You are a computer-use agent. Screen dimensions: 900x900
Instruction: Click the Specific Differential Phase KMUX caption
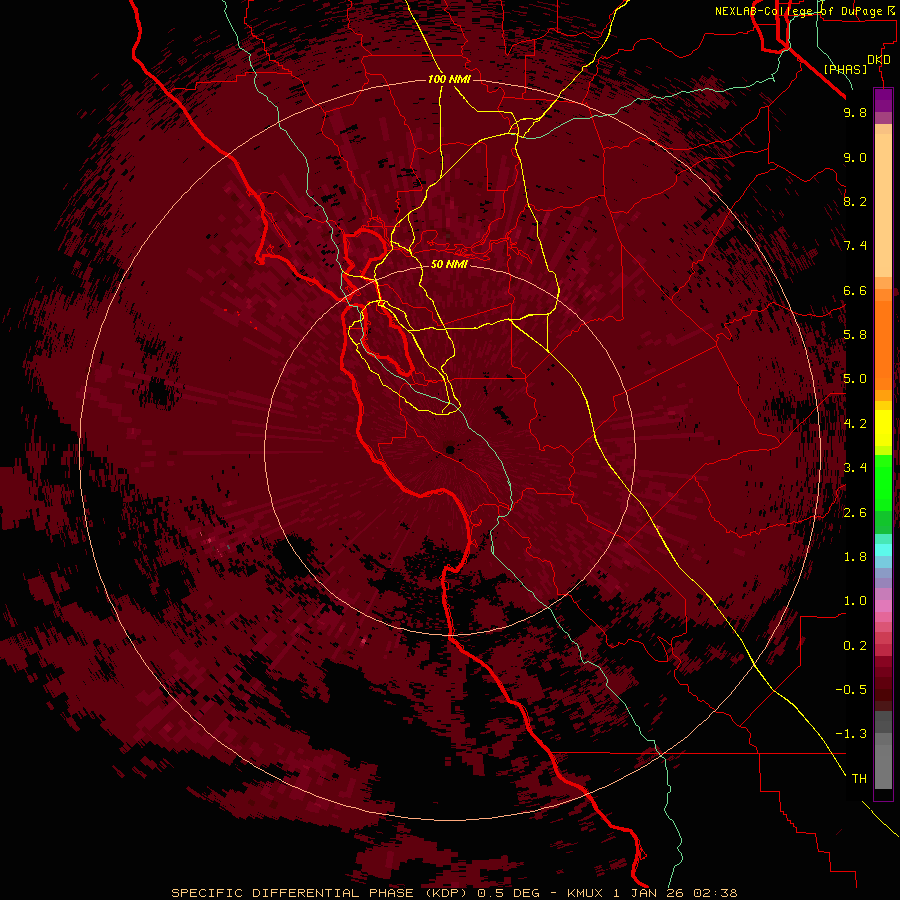tap(455, 893)
